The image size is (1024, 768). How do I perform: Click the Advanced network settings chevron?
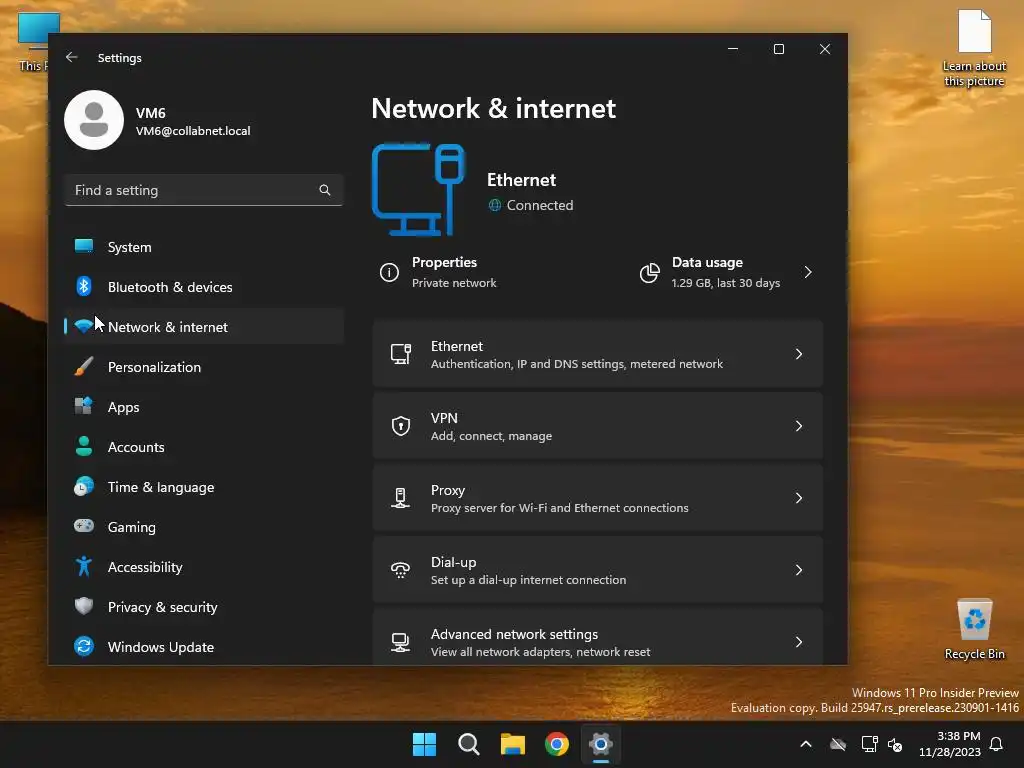click(x=799, y=642)
